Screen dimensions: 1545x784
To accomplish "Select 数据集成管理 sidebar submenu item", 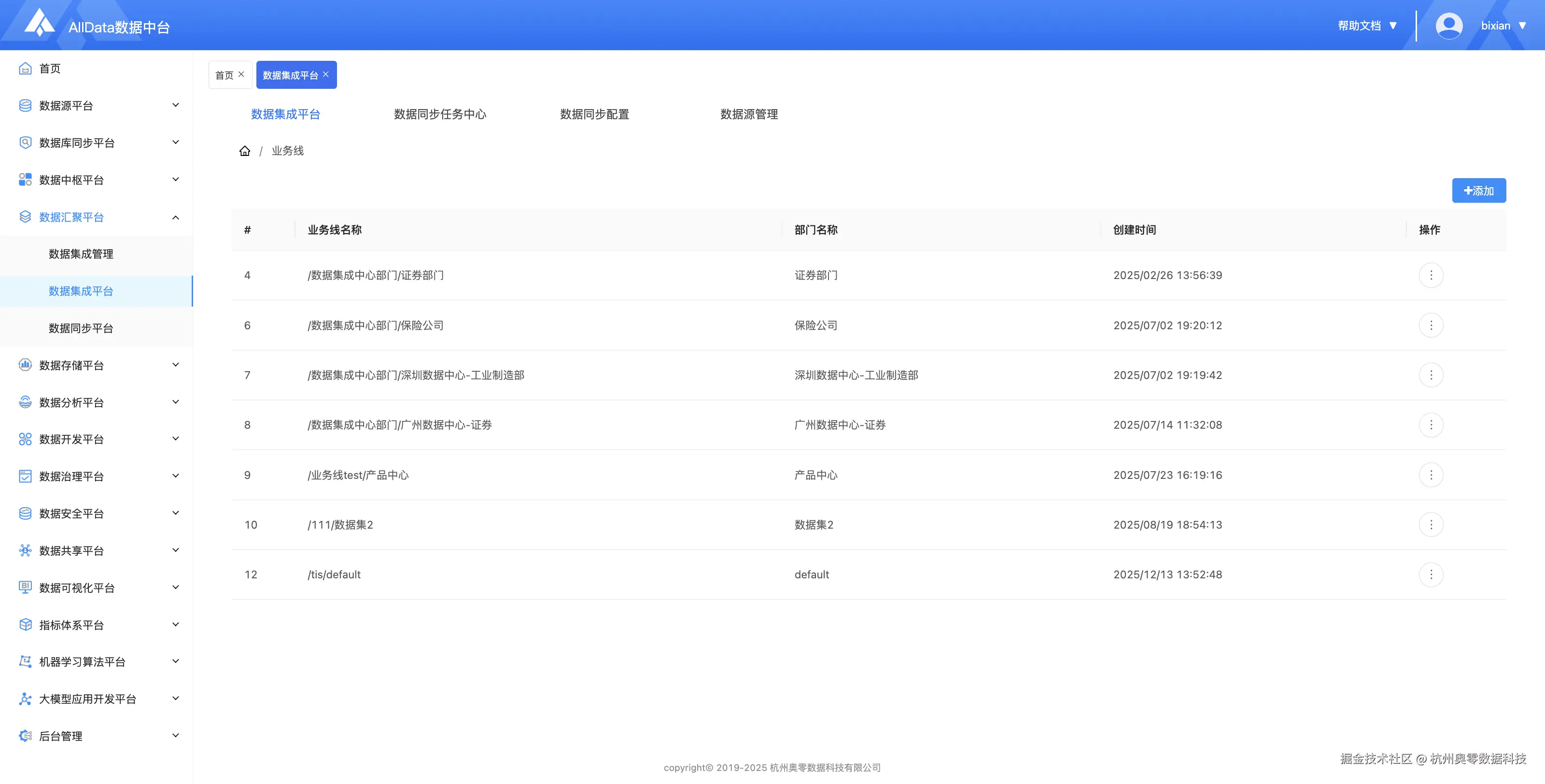I will click(x=81, y=254).
